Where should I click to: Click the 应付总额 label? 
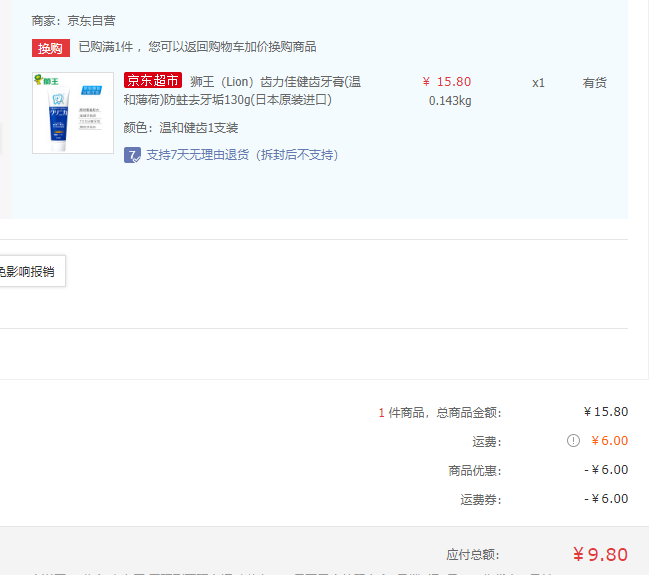[x=473, y=555]
